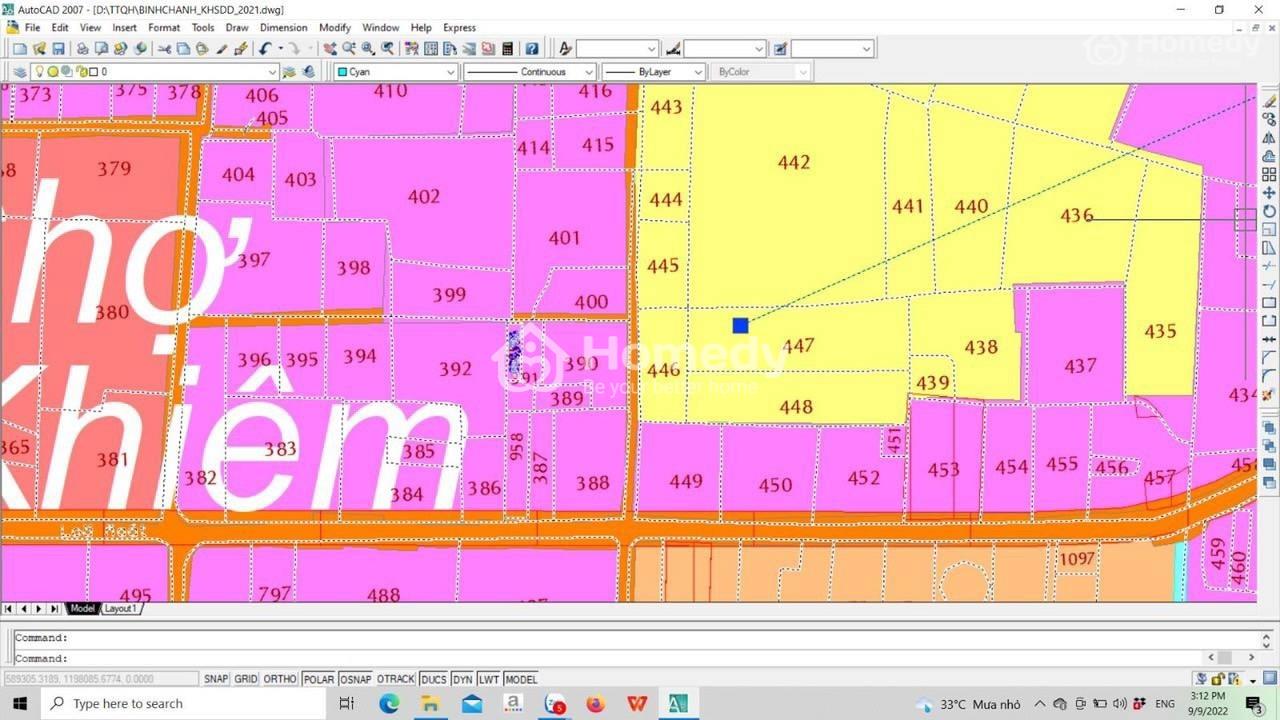Click the Text Style icon
The height and width of the screenshot is (720, 1280).
point(565,48)
